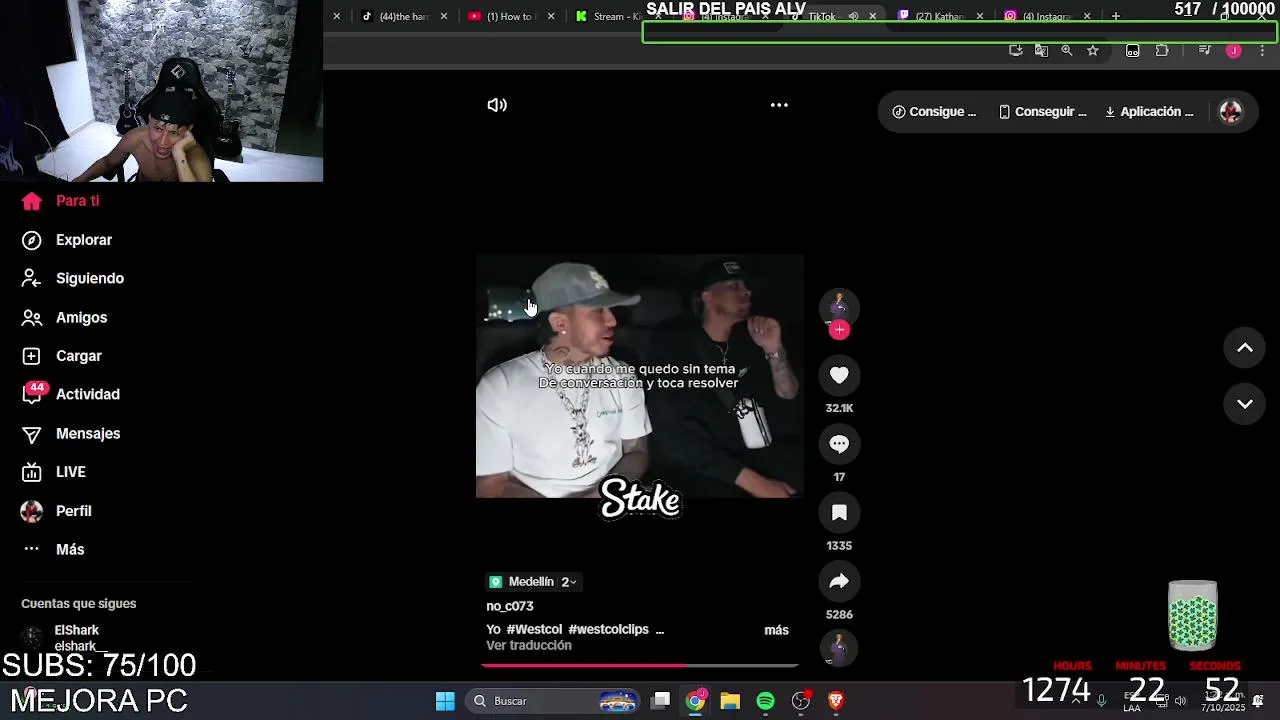Screen dimensions: 1280x720
Task: Open the Windows Start menu
Action: coord(445,701)
